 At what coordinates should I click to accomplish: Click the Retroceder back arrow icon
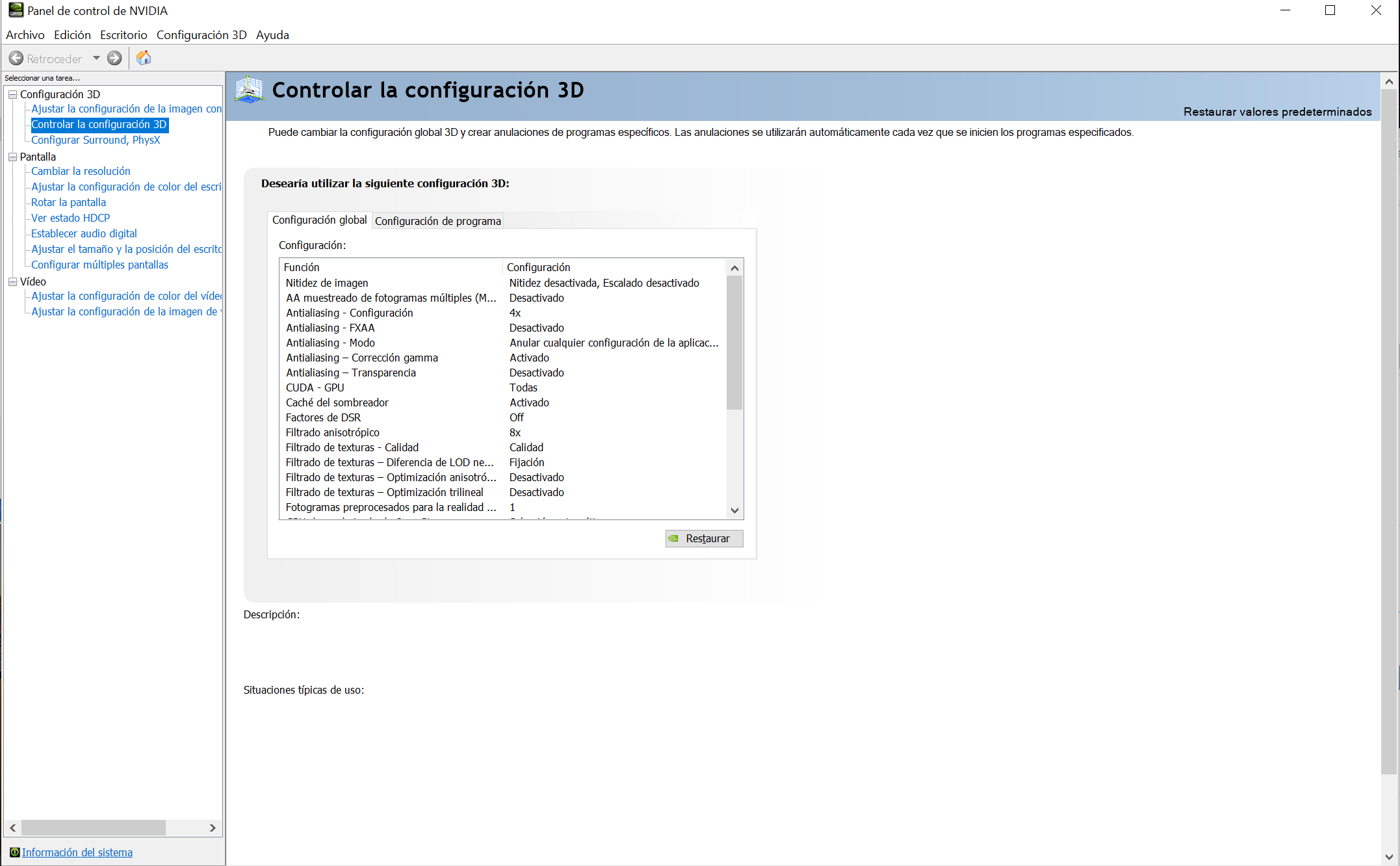point(16,59)
